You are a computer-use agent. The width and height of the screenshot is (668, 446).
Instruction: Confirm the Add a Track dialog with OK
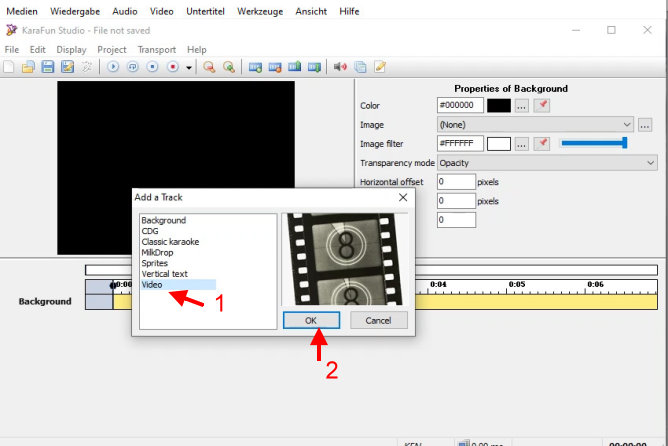pos(311,320)
